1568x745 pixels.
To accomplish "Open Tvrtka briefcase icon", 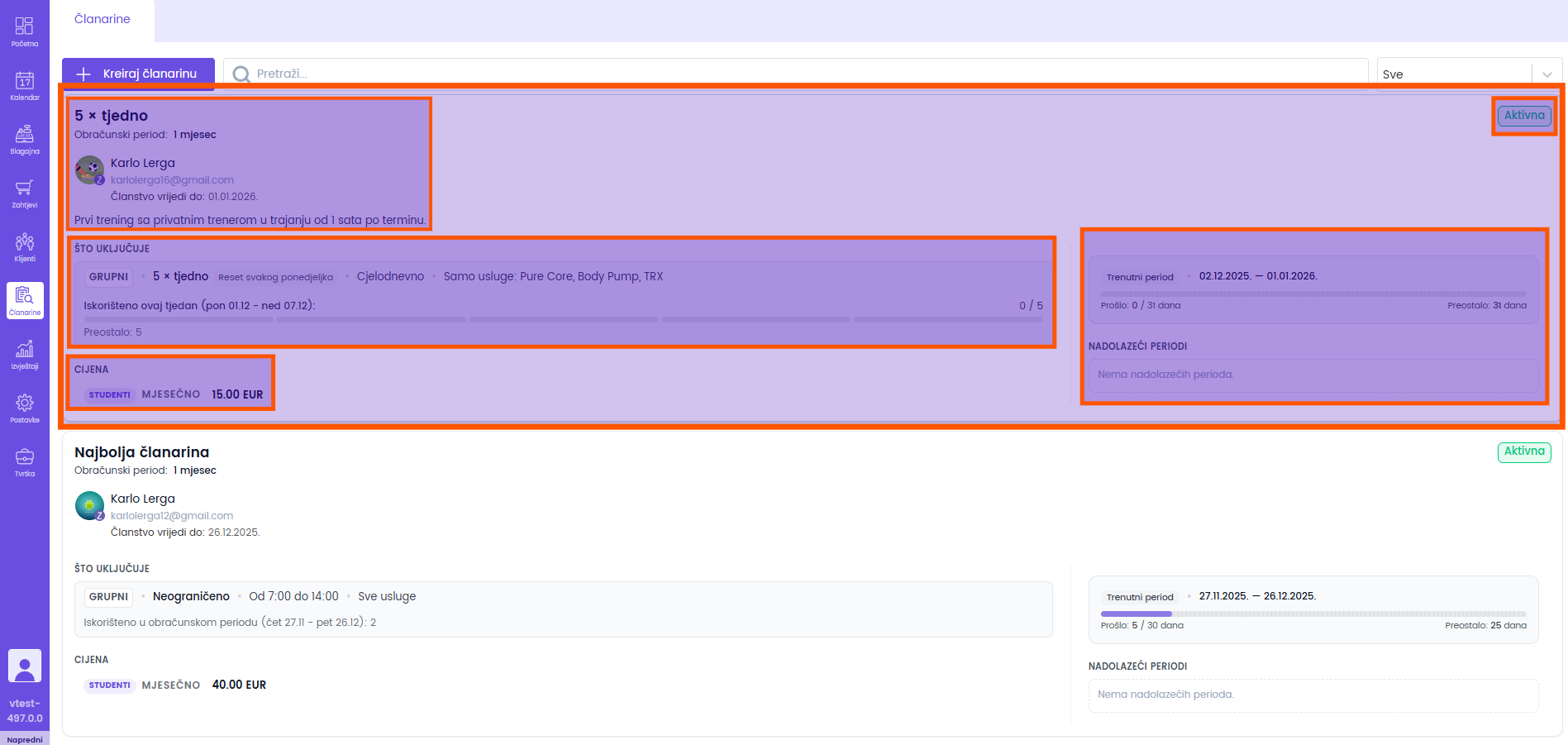I will coord(24,461).
